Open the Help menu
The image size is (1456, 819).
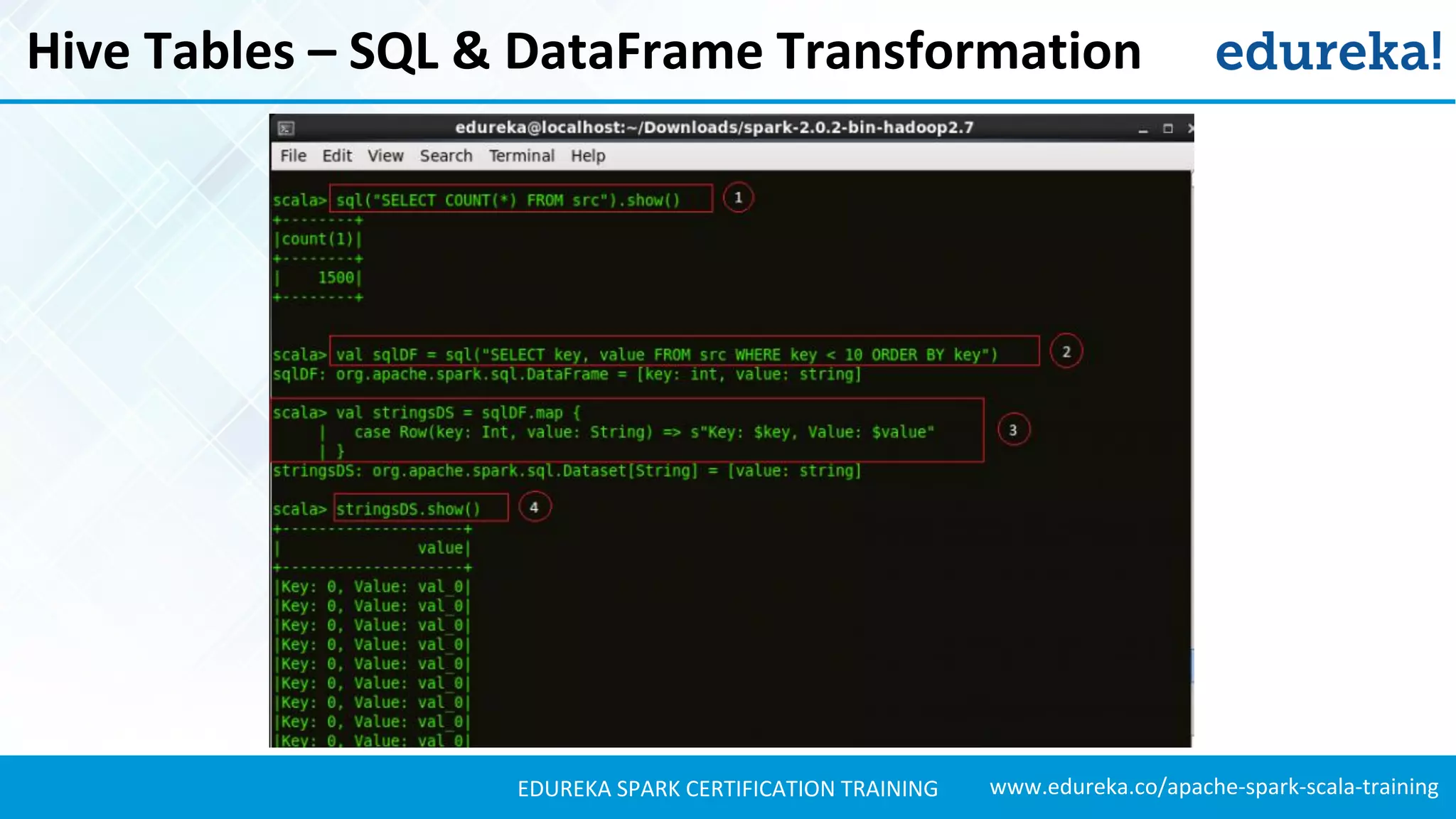click(588, 156)
